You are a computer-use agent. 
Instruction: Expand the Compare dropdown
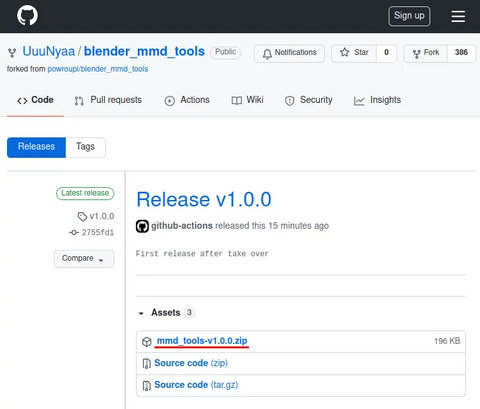click(x=84, y=259)
